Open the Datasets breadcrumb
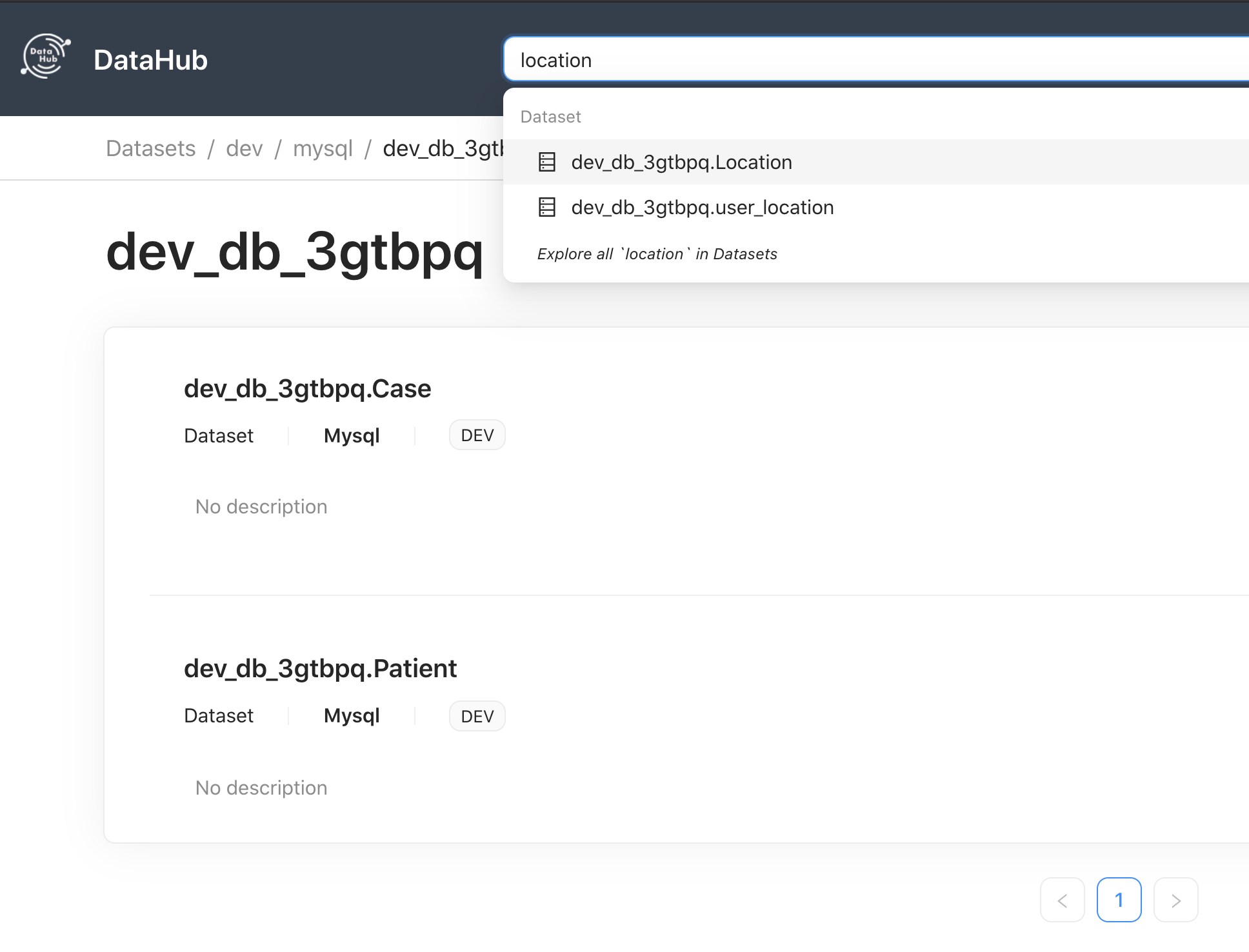The height and width of the screenshot is (952, 1249). pyautogui.click(x=150, y=148)
